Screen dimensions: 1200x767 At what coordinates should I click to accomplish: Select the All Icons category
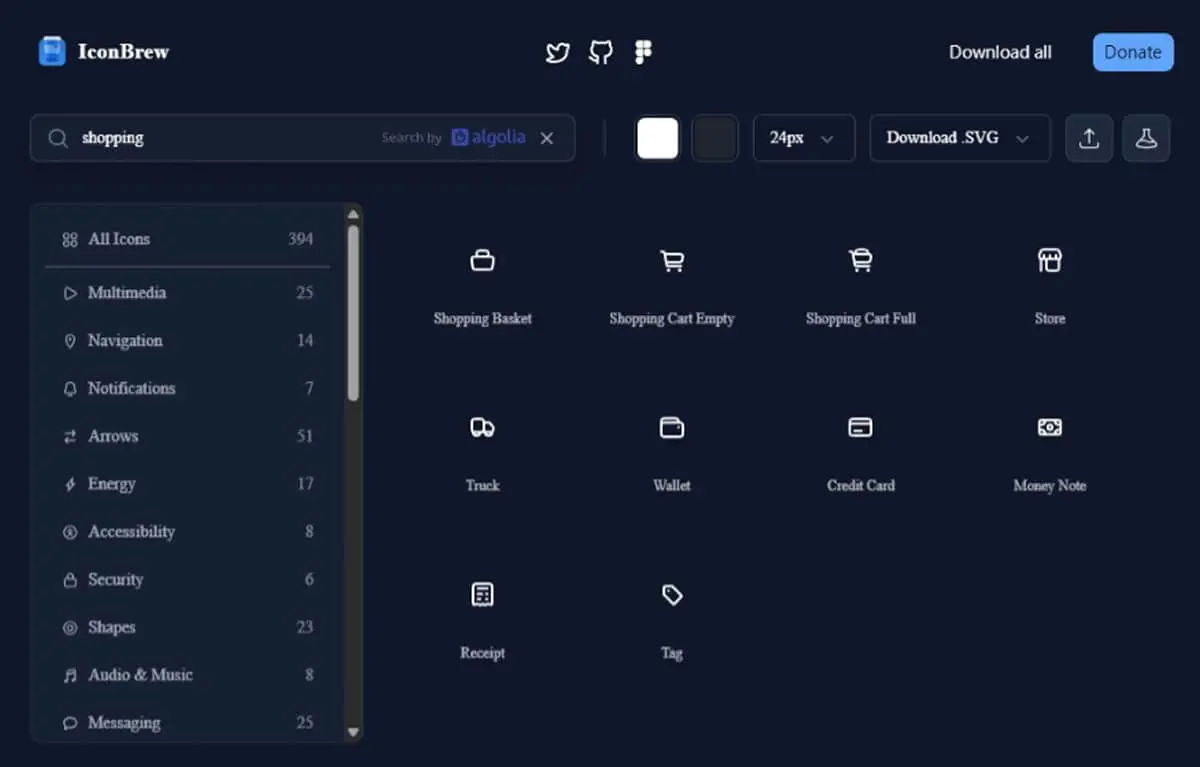(187, 239)
